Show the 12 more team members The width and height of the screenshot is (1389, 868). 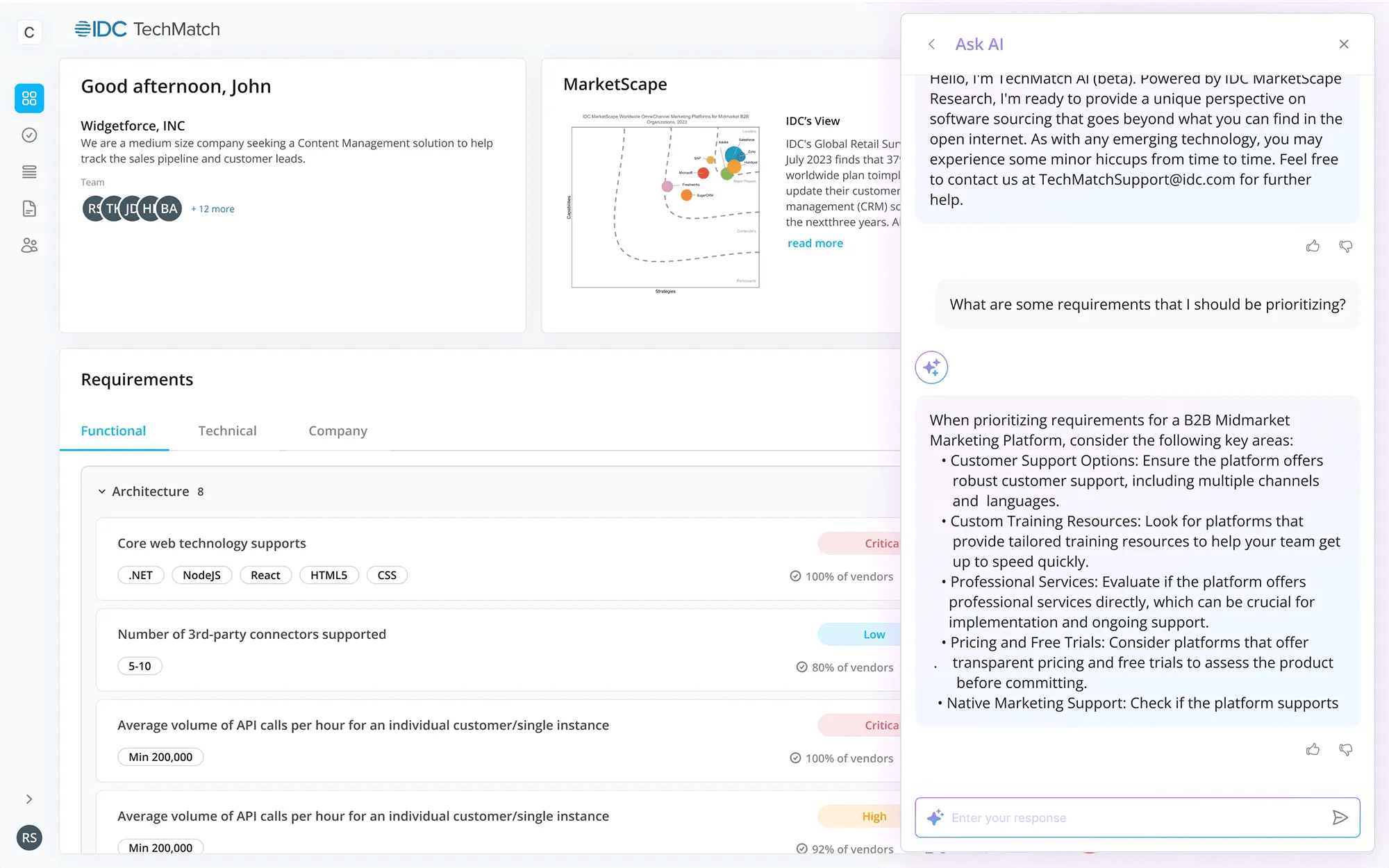tap(213, 209)
